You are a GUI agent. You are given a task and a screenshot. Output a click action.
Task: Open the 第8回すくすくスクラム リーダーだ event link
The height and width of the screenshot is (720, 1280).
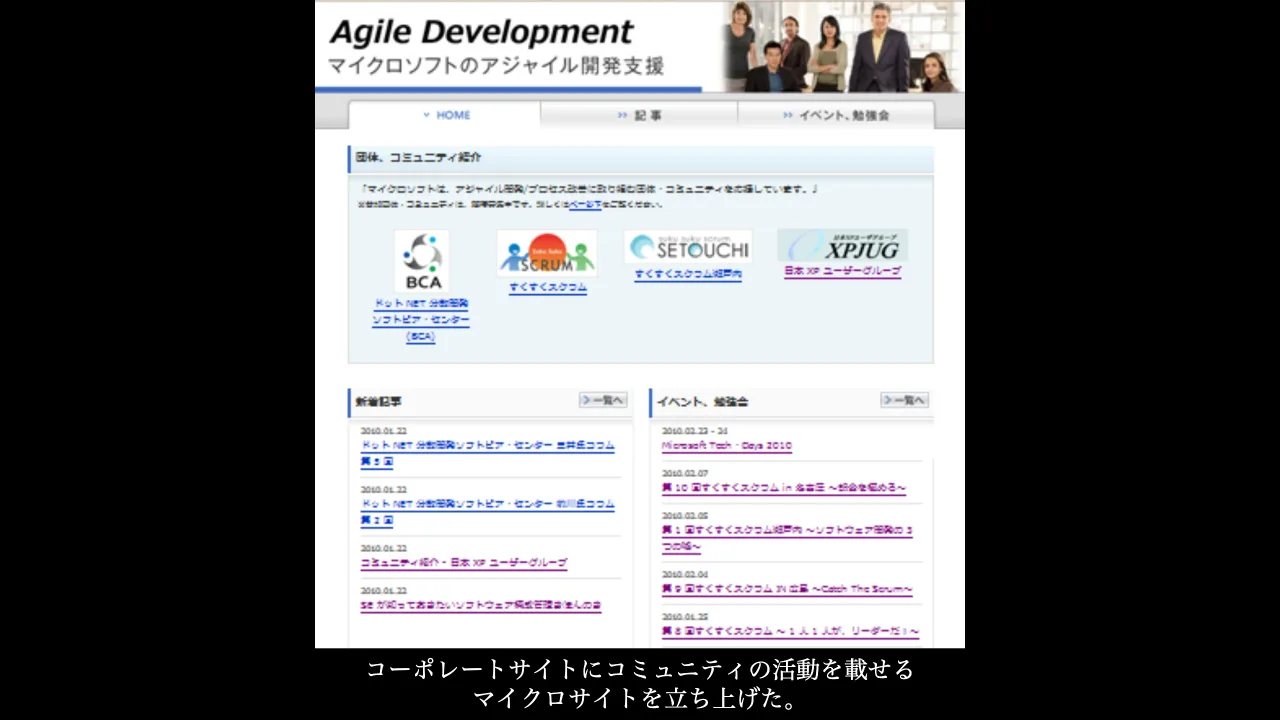point(790,632)
